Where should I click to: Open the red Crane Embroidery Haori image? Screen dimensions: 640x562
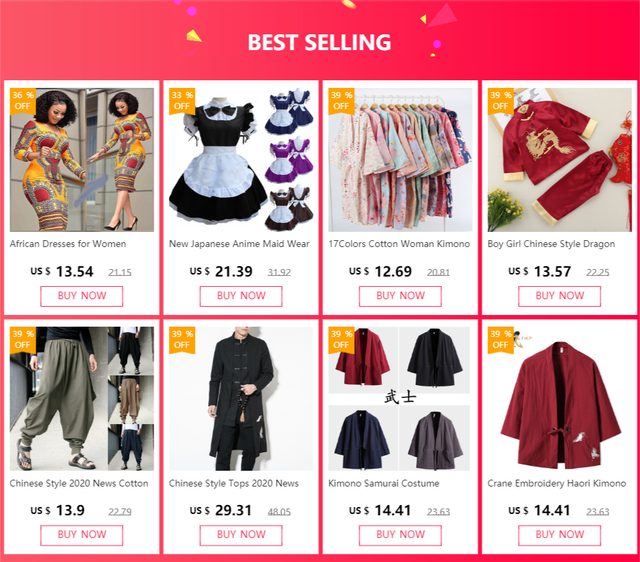(x=559, y=398)
